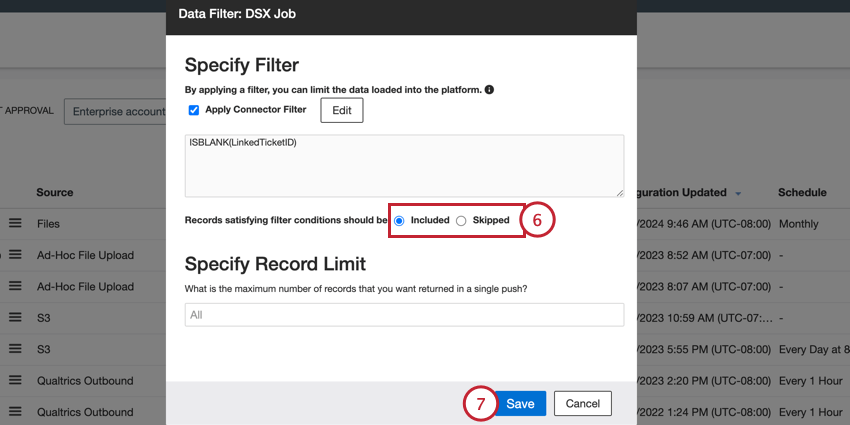Click the Configuration Updated sort arrow
Screen dimensions: 850x425
click(738, 193)
